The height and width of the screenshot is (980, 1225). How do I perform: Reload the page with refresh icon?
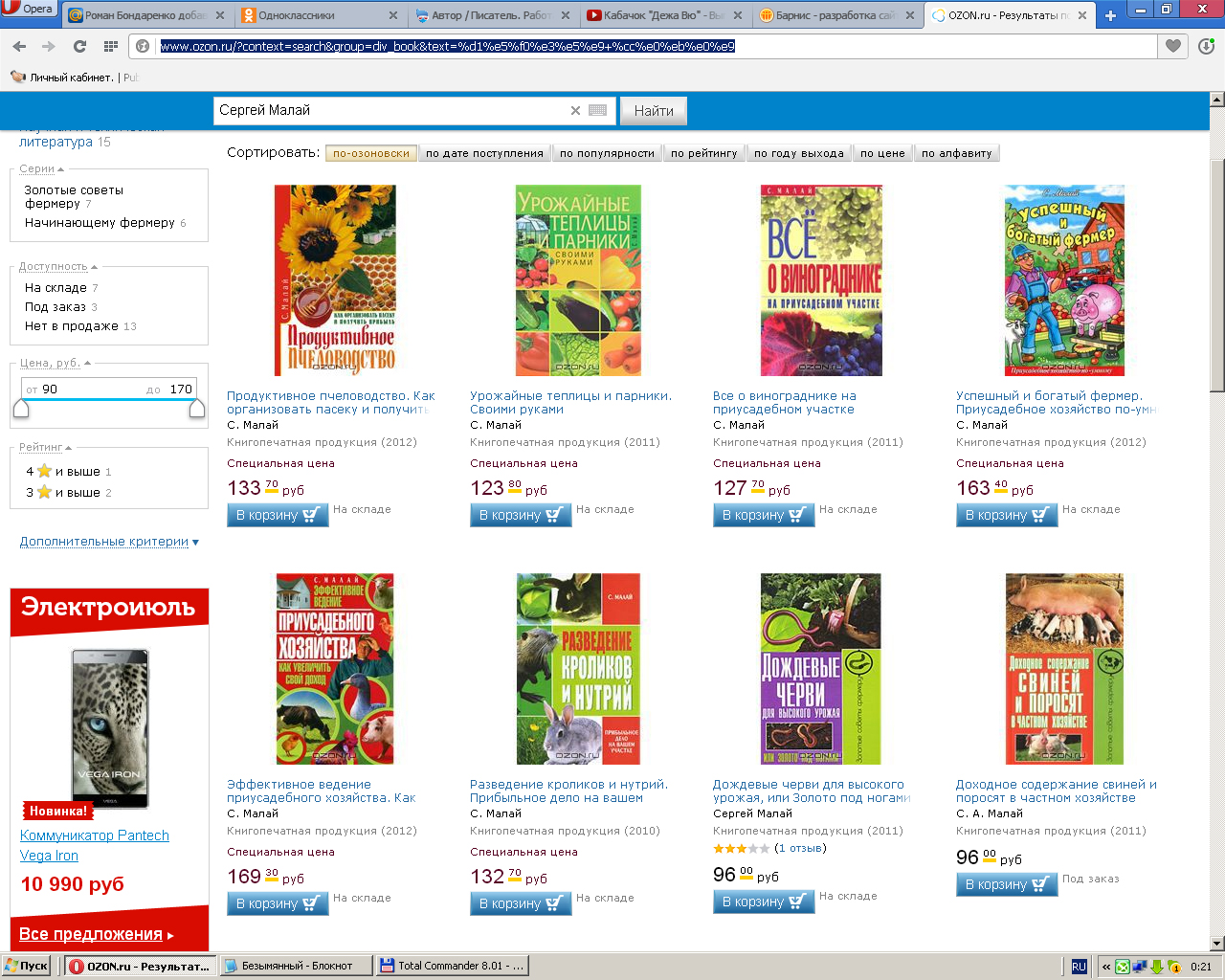(79, 46)
